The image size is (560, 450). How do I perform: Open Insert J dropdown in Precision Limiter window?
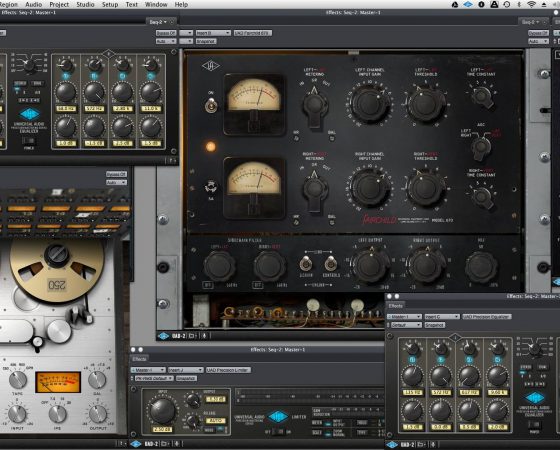click(185, 370)
